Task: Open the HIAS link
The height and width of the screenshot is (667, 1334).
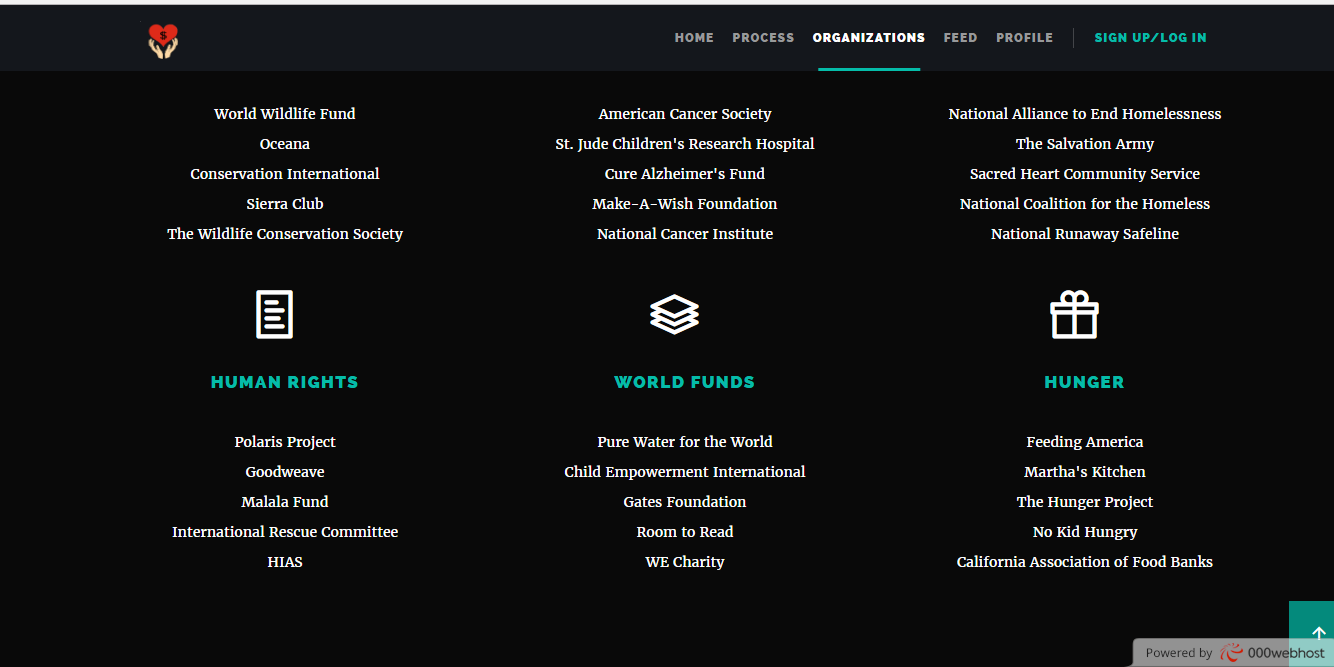Action: pyautogui.click(x=285, y=562)
